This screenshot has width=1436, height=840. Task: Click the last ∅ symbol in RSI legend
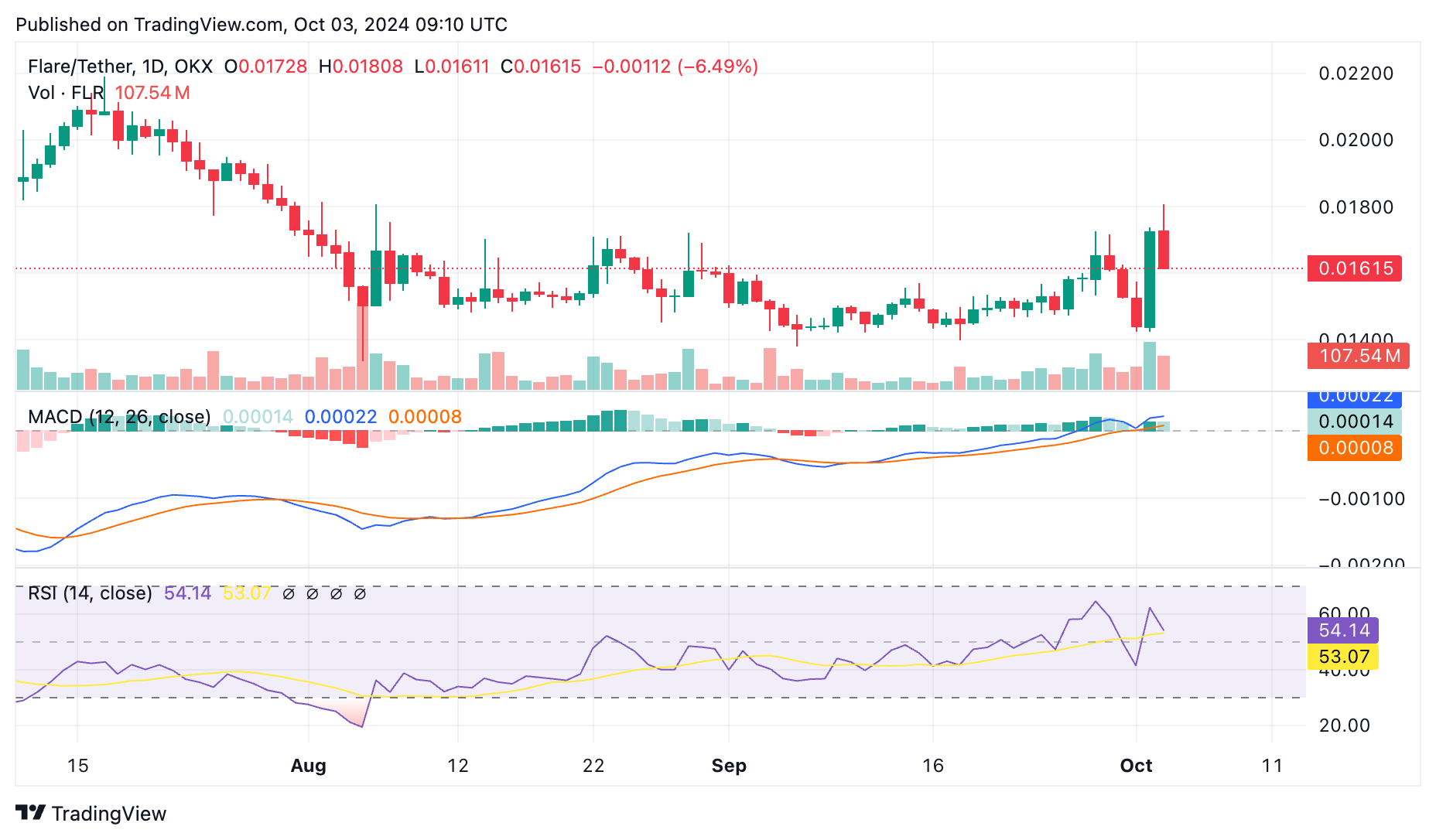pyautogui.click(x=360, y=594)
